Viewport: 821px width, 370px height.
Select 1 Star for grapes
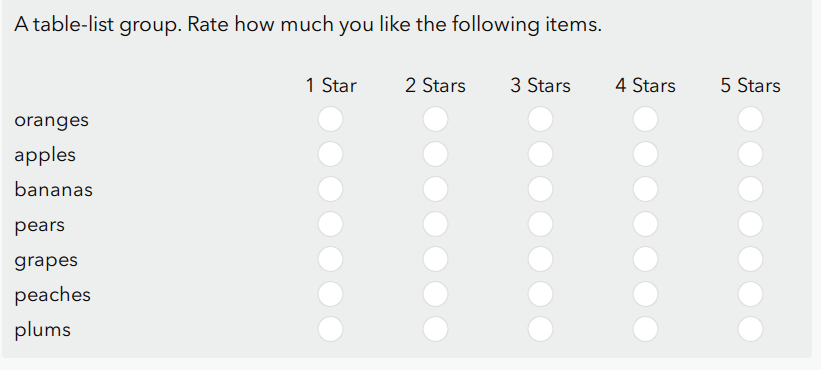click(x=330, y=259)
